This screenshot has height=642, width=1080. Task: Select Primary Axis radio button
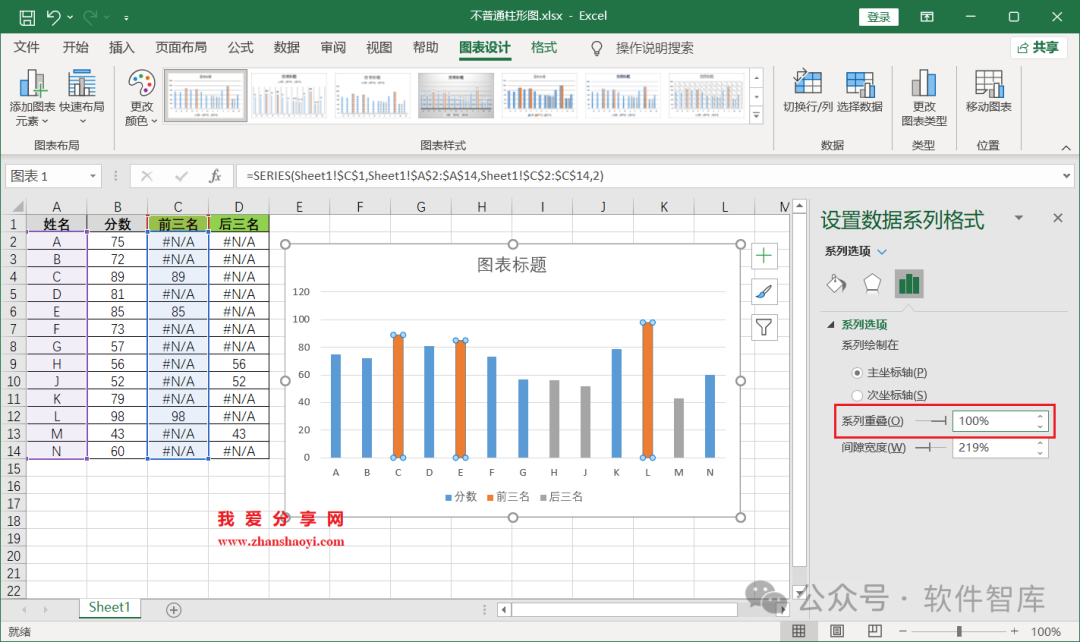[x=857, y=373]
